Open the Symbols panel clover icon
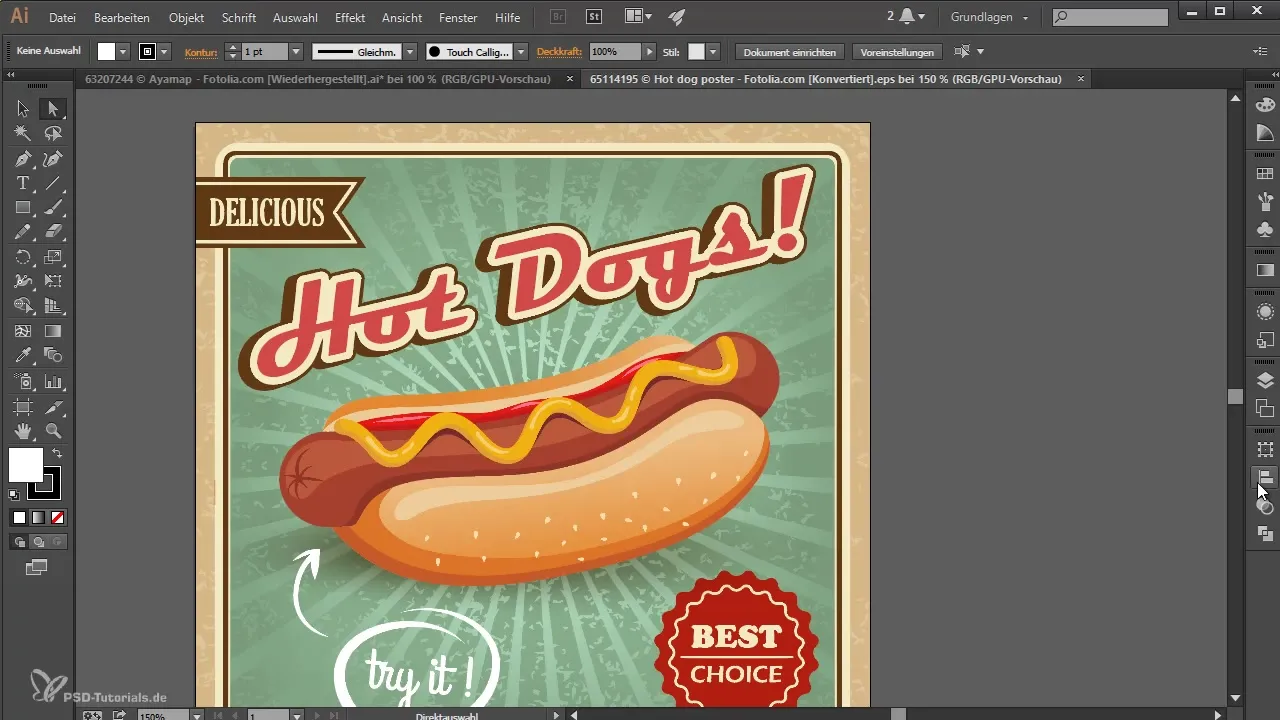 coord(1265,229)
